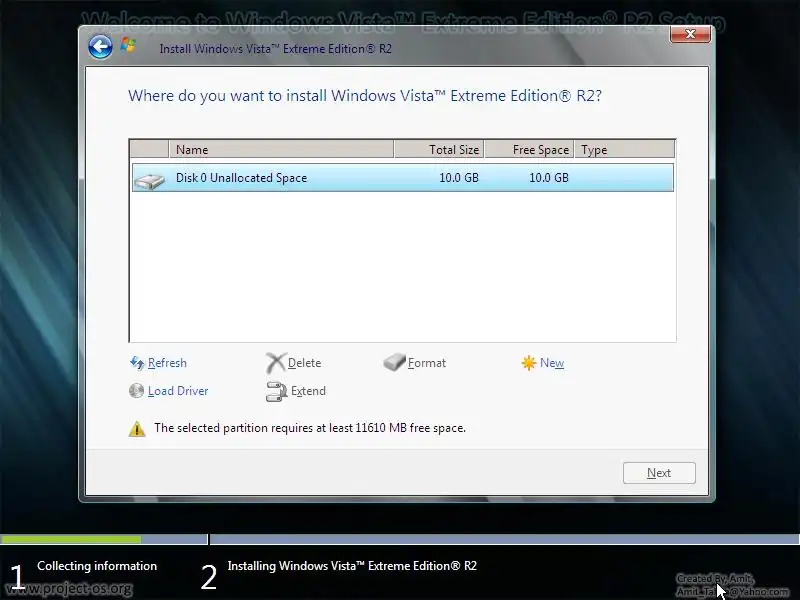The width and height of the screenshot is (800, 600).
Task: Choose the Format option
Action: (x=427, y=363)
